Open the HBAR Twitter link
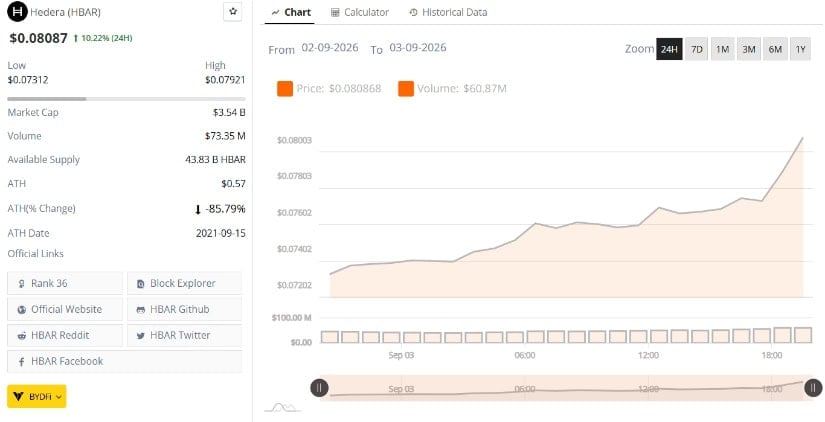Image resolution: width=825 pixels, height=422 pixels. [185, 335]
